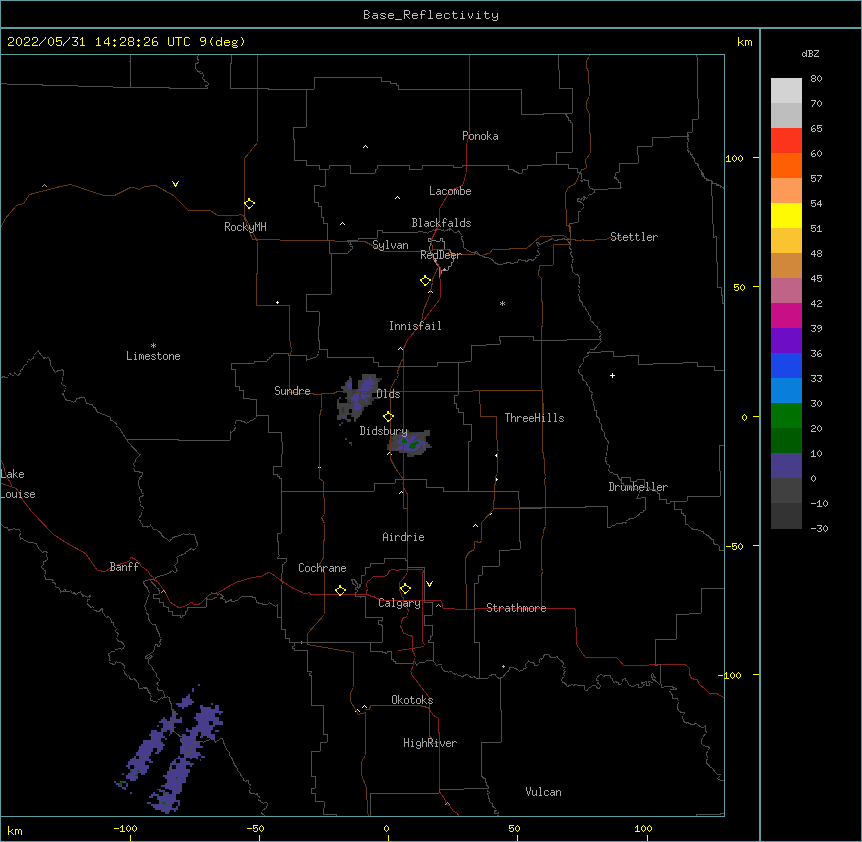Click the RedDeer city label
This screenshot has height=842, width=862.
[x=440, y=254]
